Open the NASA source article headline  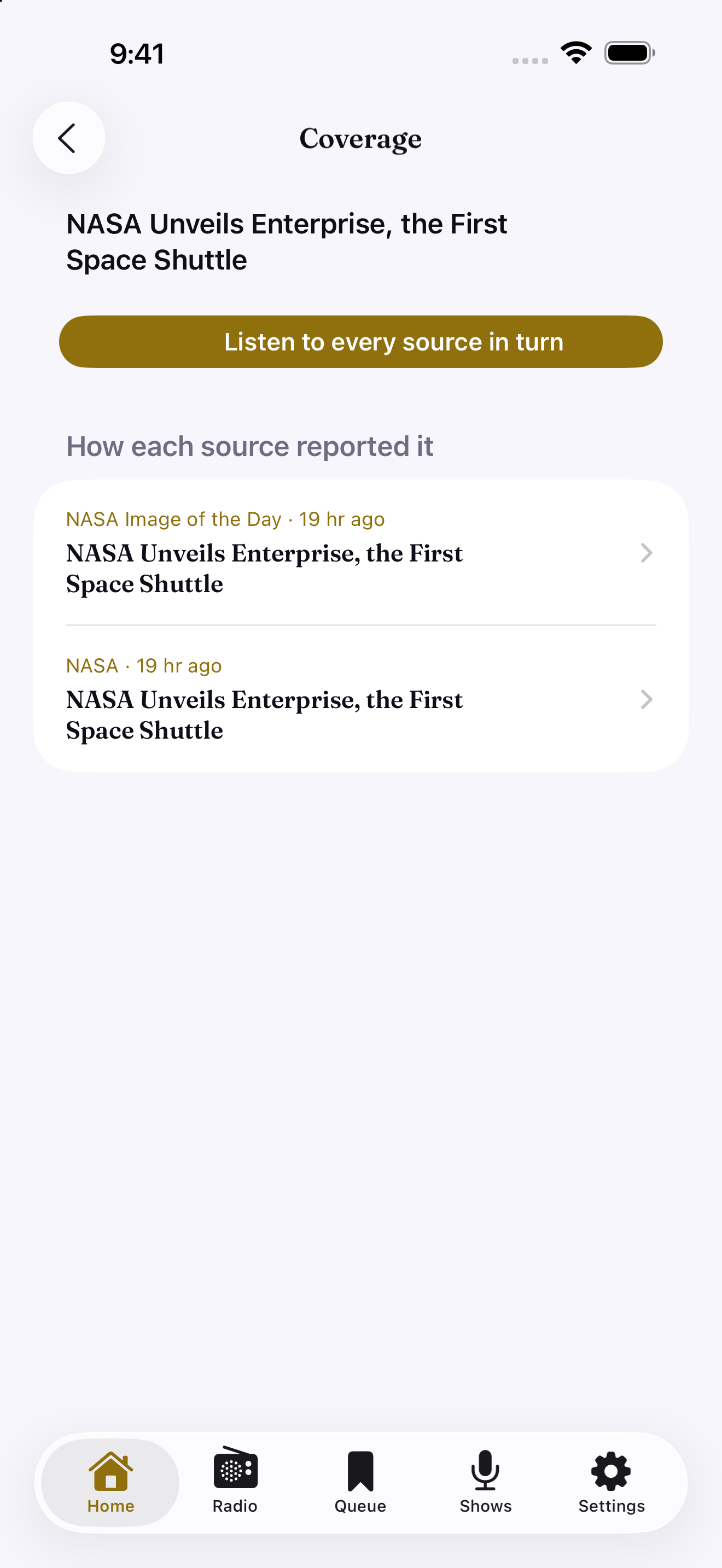264,715
